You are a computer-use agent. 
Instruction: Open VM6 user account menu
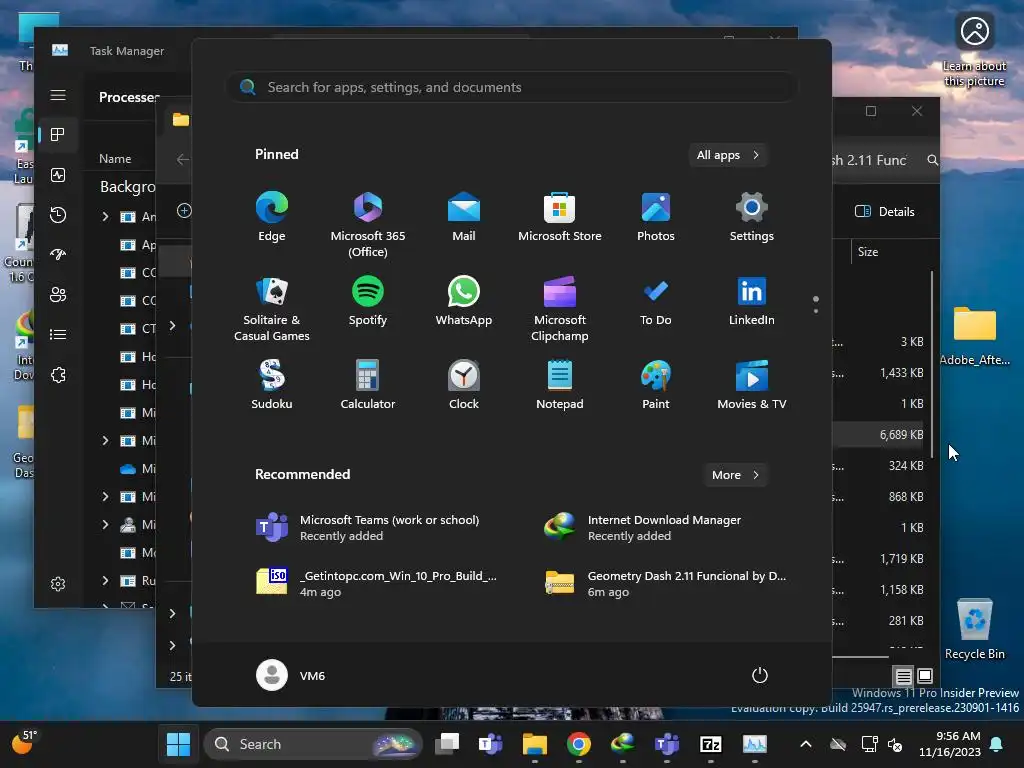[x=291, y=675]
